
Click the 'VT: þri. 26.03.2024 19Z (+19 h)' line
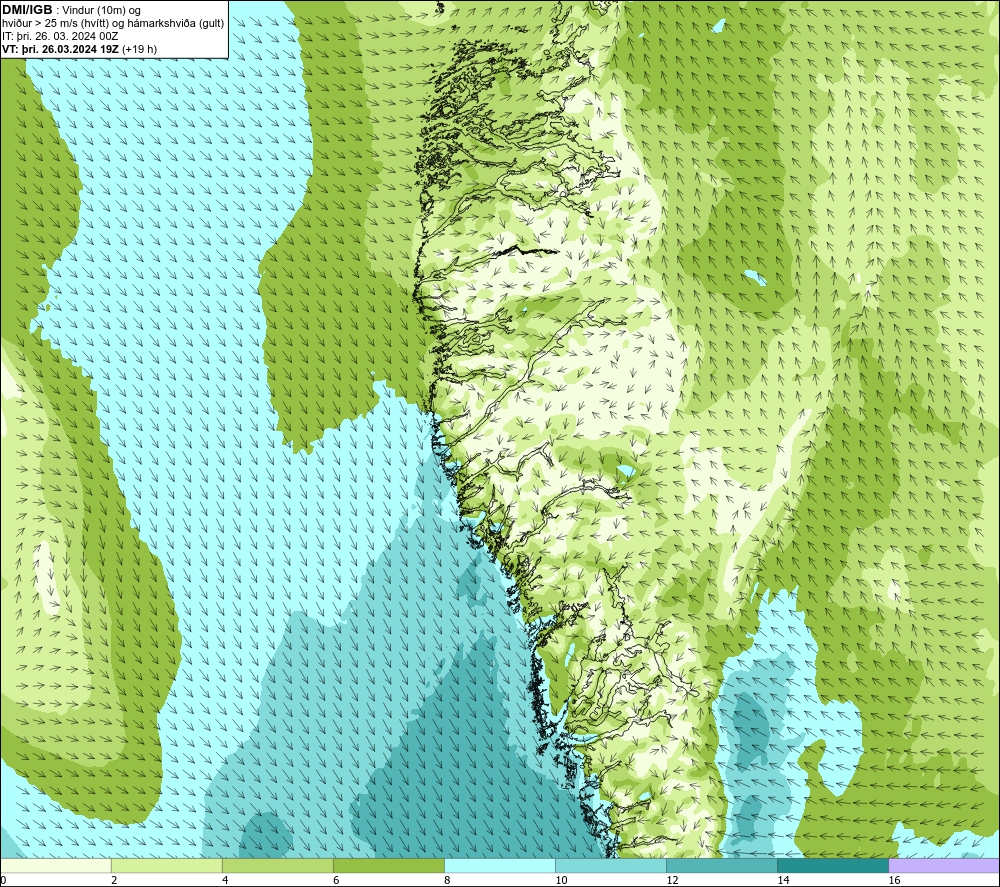tap(80, 49)
